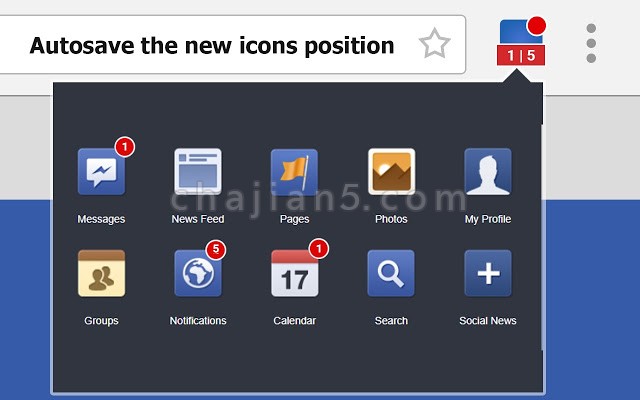640x400 pixels.
Task: Click the red badge on Calendar
Action: point(319,248)
